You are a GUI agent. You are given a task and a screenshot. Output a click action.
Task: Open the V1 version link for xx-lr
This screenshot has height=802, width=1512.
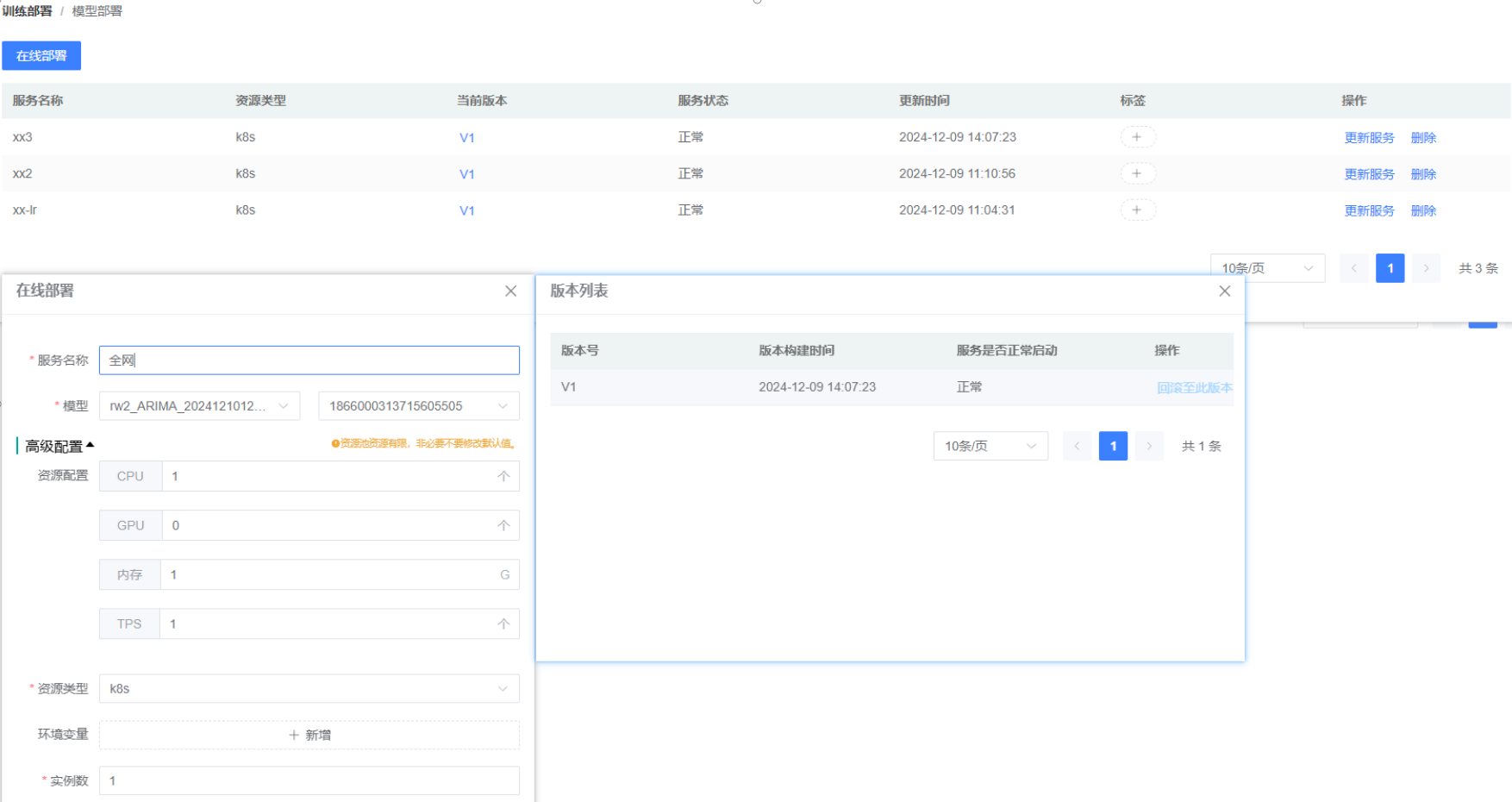pyautogui.click(x=467, y=210)
